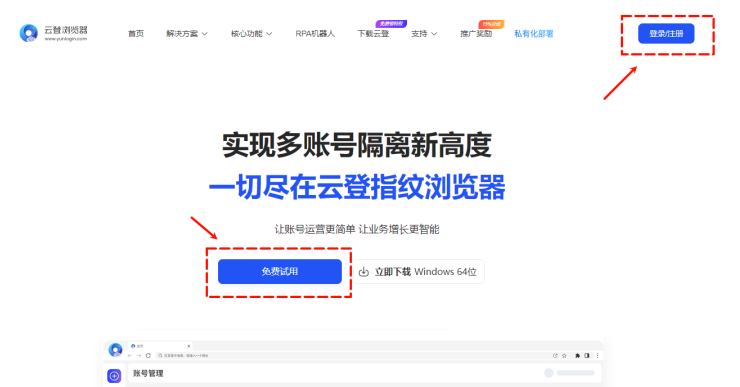Open the product preview image showing 账号管理
Screen dimensions: 740x387
pyautogui.click(x=353, y=363)
